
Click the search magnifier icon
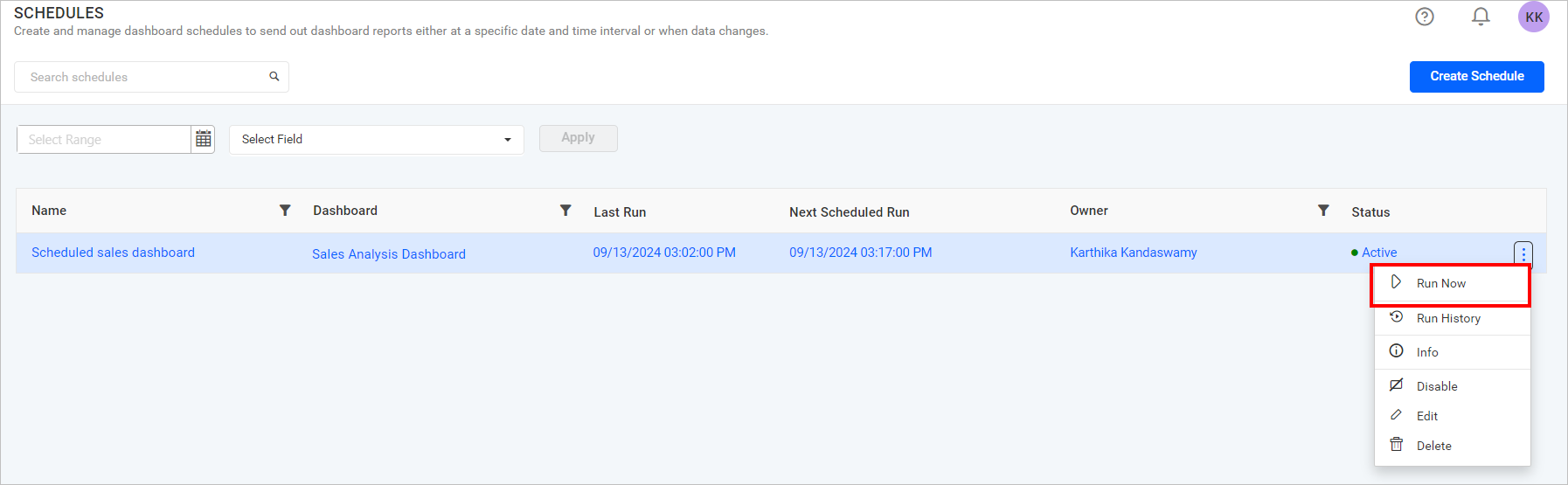tap(274, 77)
